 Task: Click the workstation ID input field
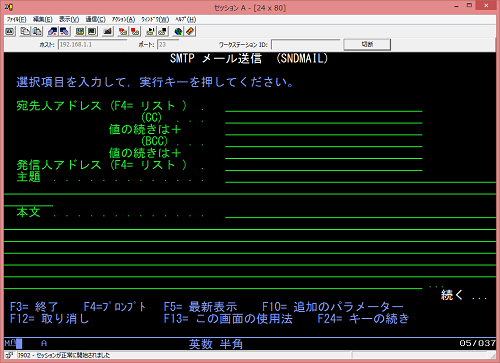tap(306, 44)
